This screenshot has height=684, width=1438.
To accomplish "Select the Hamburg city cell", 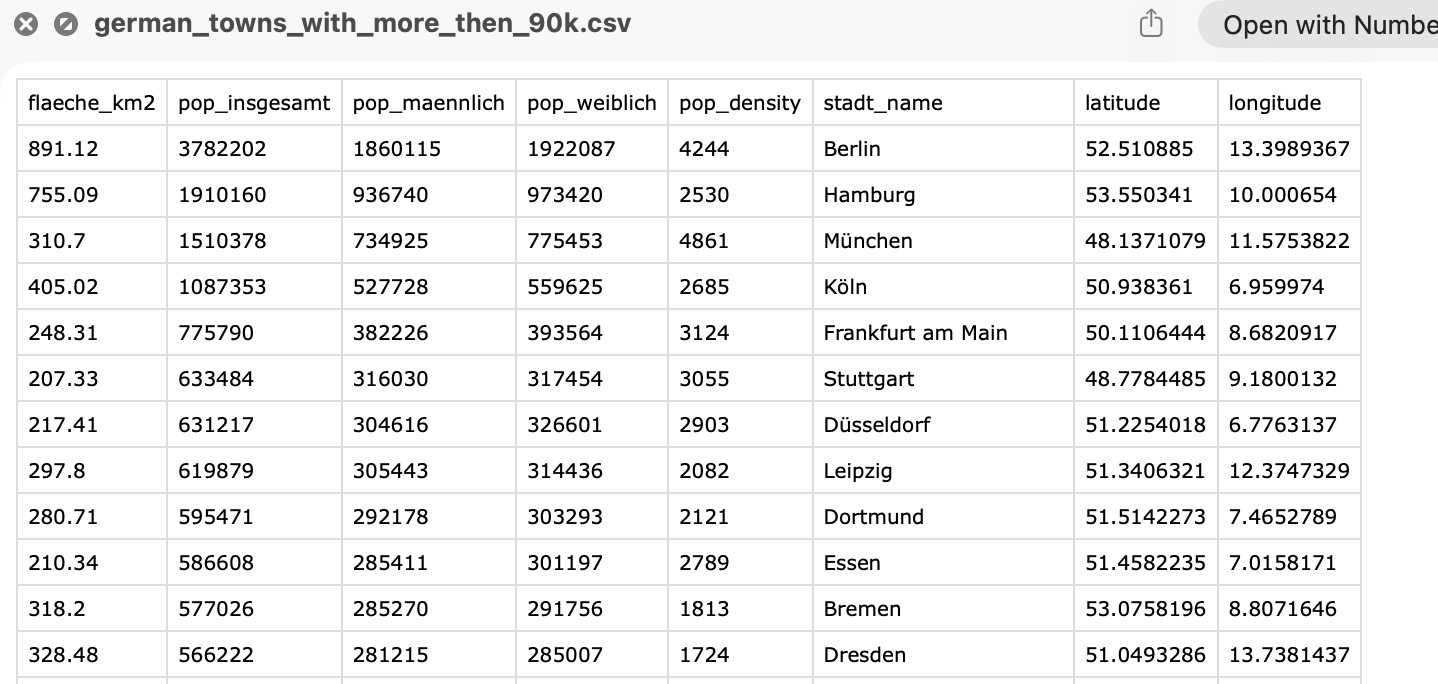I will click(x=869, y=194).
